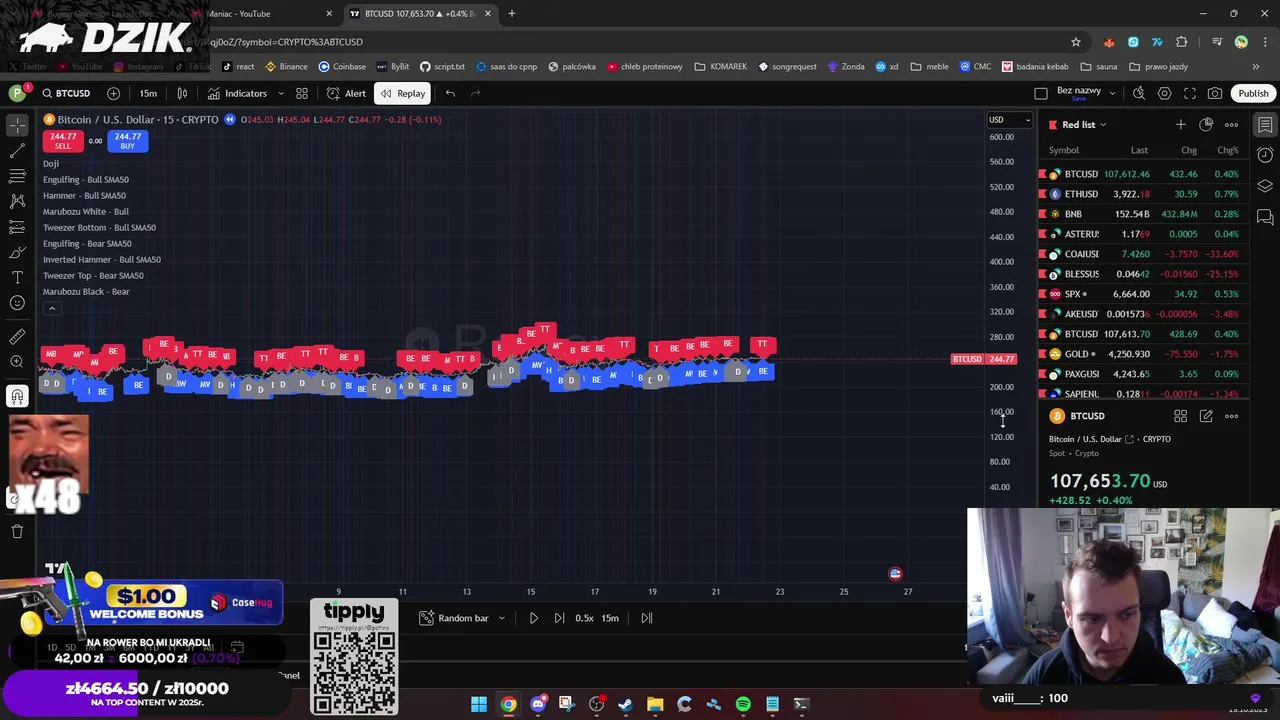Toggle magnet mode in drawing toolbar

coord(17,396)
